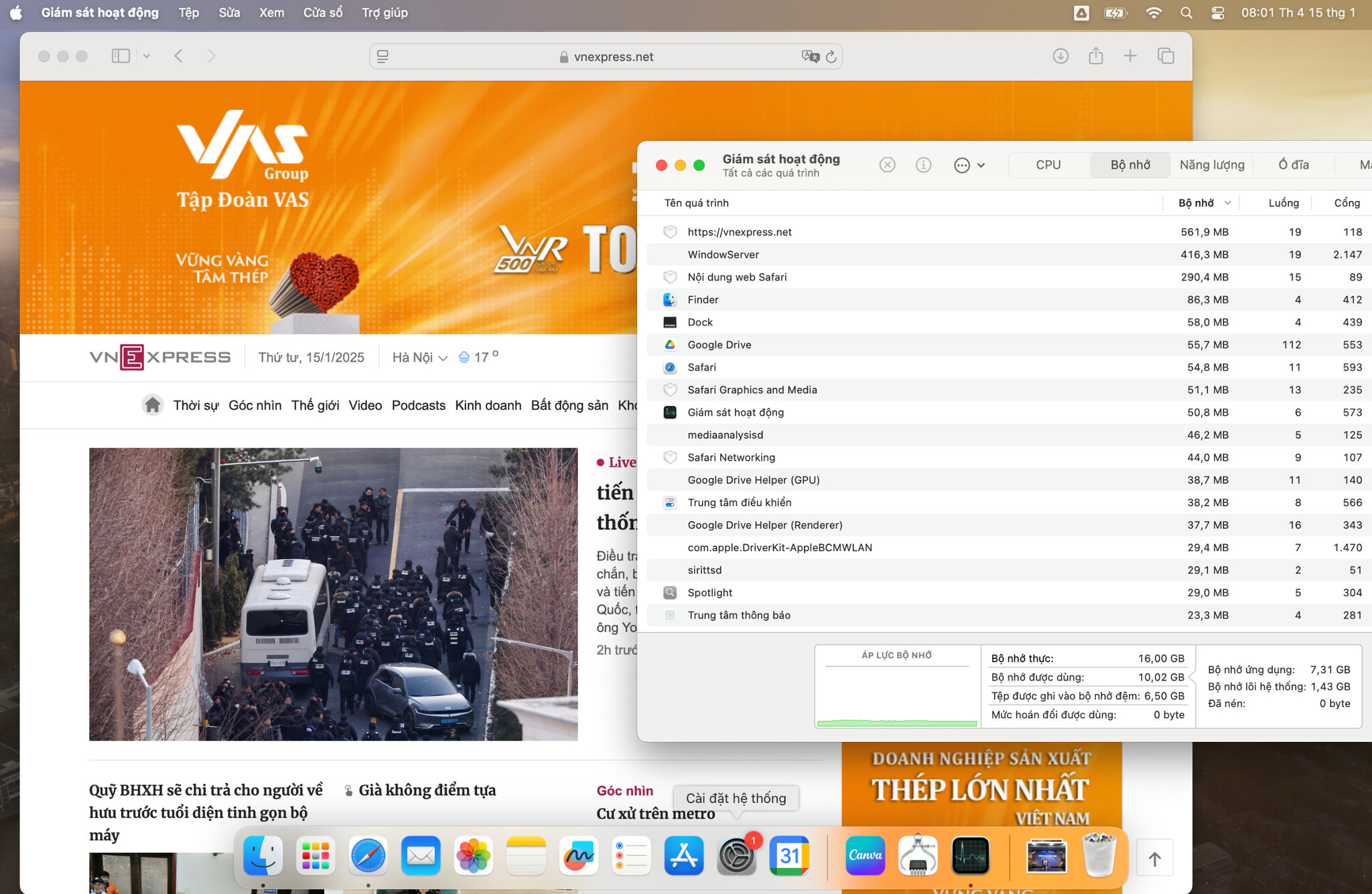Image resolution: width=1372 pixels, height=894 pixels.
Task: Toggle sort on Bộ nhớ column header
Action: click(x=1203, y=203)
